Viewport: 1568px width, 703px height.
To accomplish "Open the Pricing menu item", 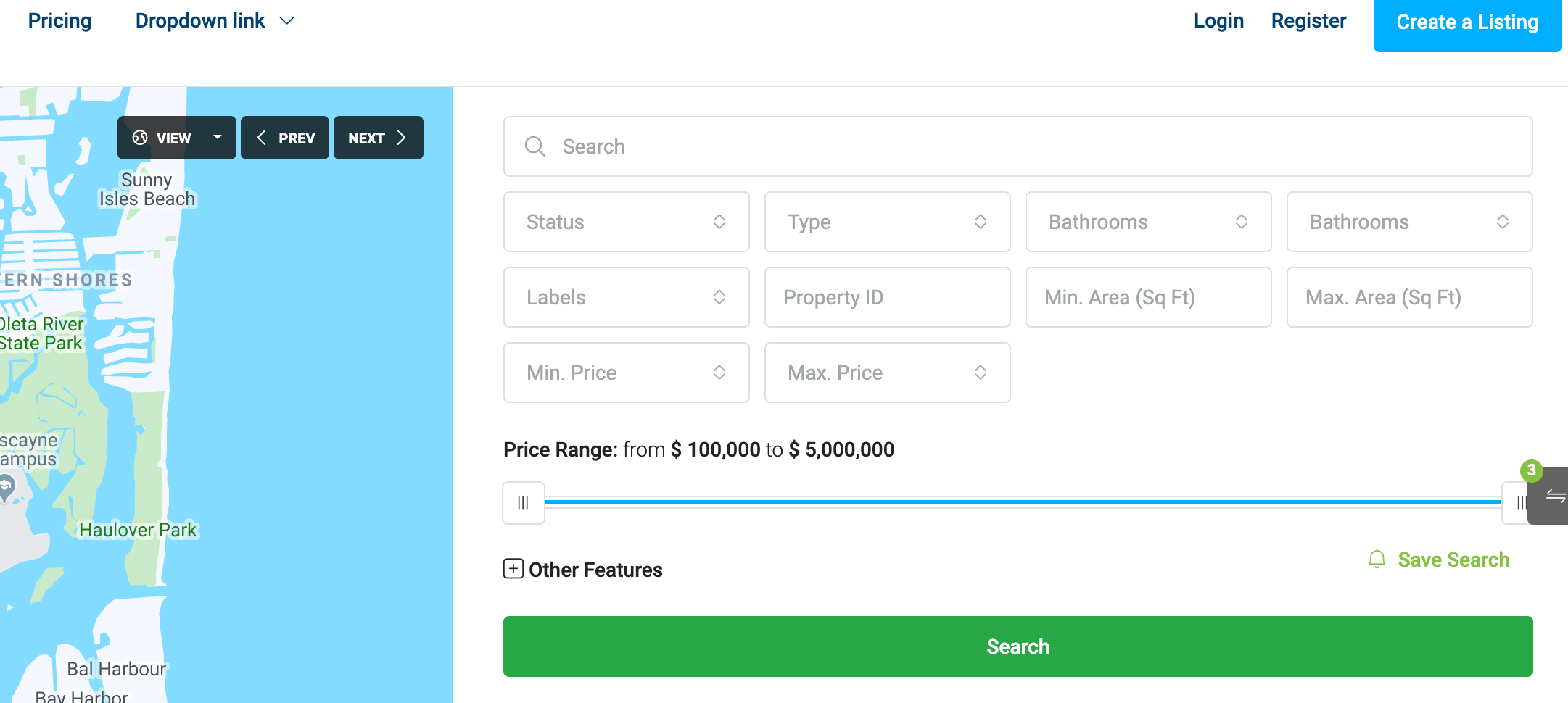I will (x=59, y=21).
